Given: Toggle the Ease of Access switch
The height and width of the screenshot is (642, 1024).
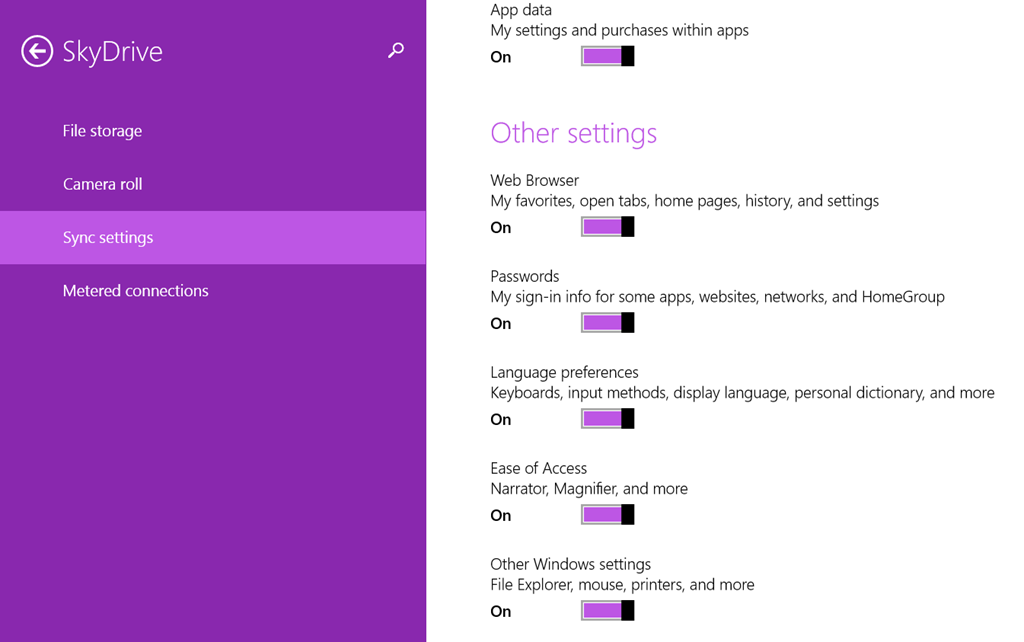Looking at the screenshot, I should [x=607, y=515].
